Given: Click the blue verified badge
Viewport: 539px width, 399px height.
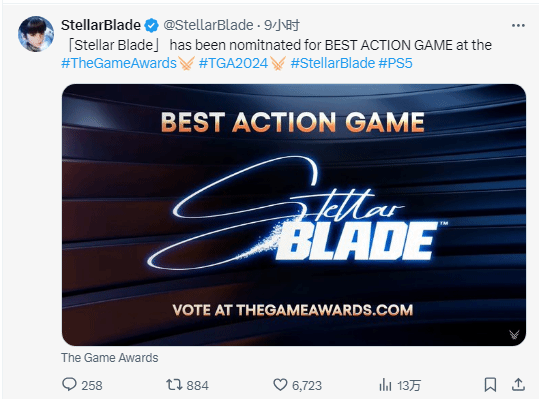Looking at the screenshot, I should (x=151, y=25).
